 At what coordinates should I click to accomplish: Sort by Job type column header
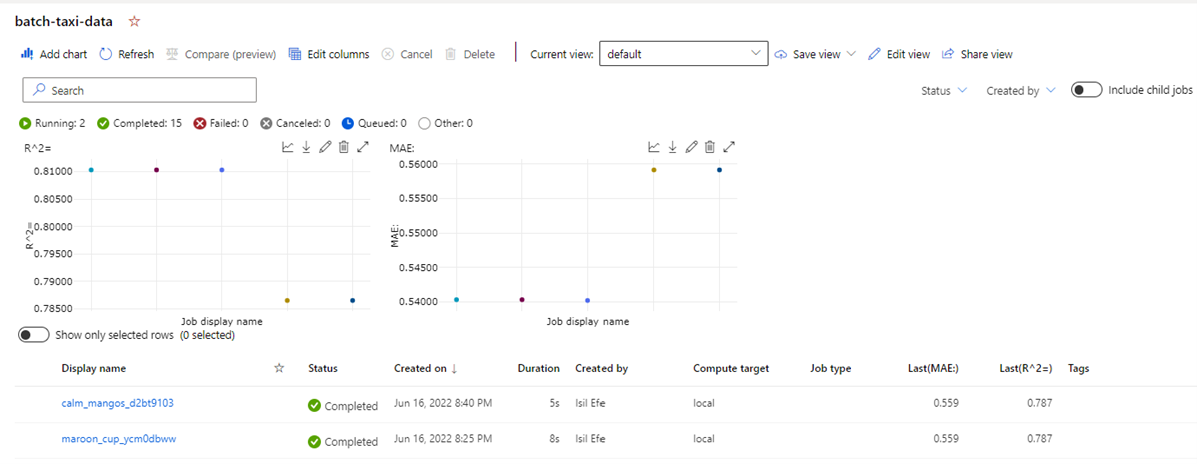831,368
